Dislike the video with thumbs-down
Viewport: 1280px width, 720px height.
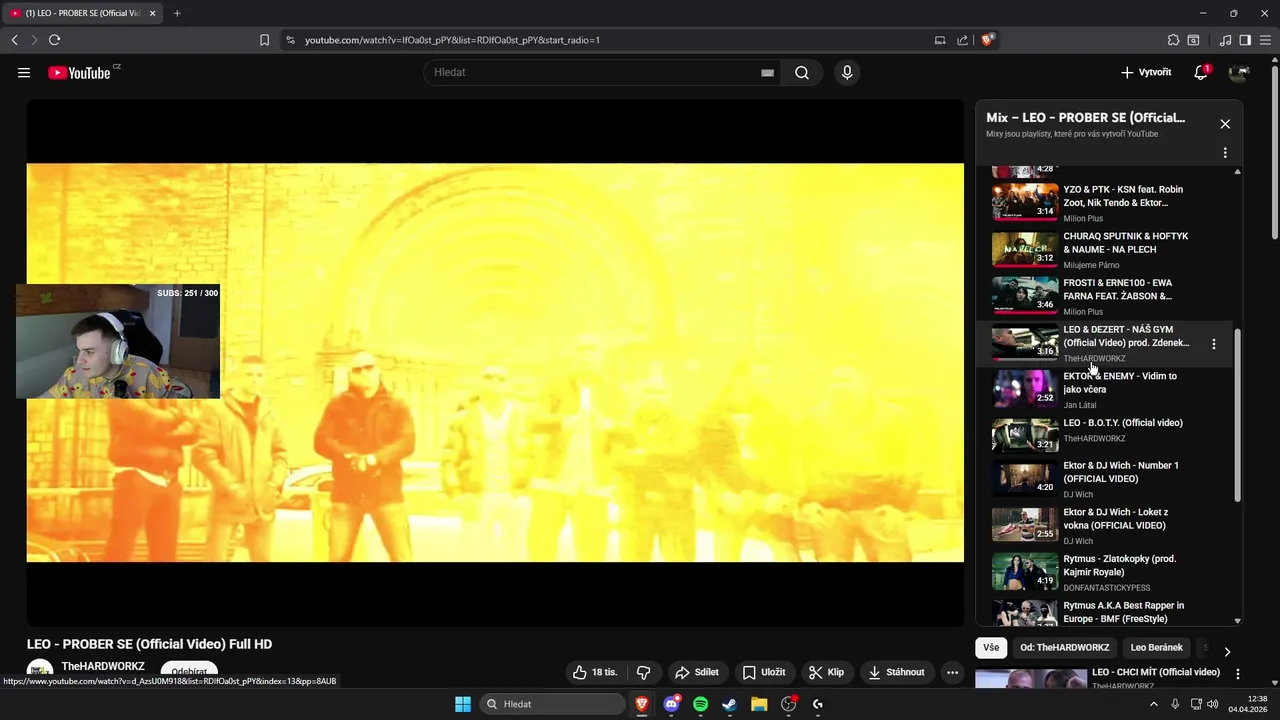(643, 672)
